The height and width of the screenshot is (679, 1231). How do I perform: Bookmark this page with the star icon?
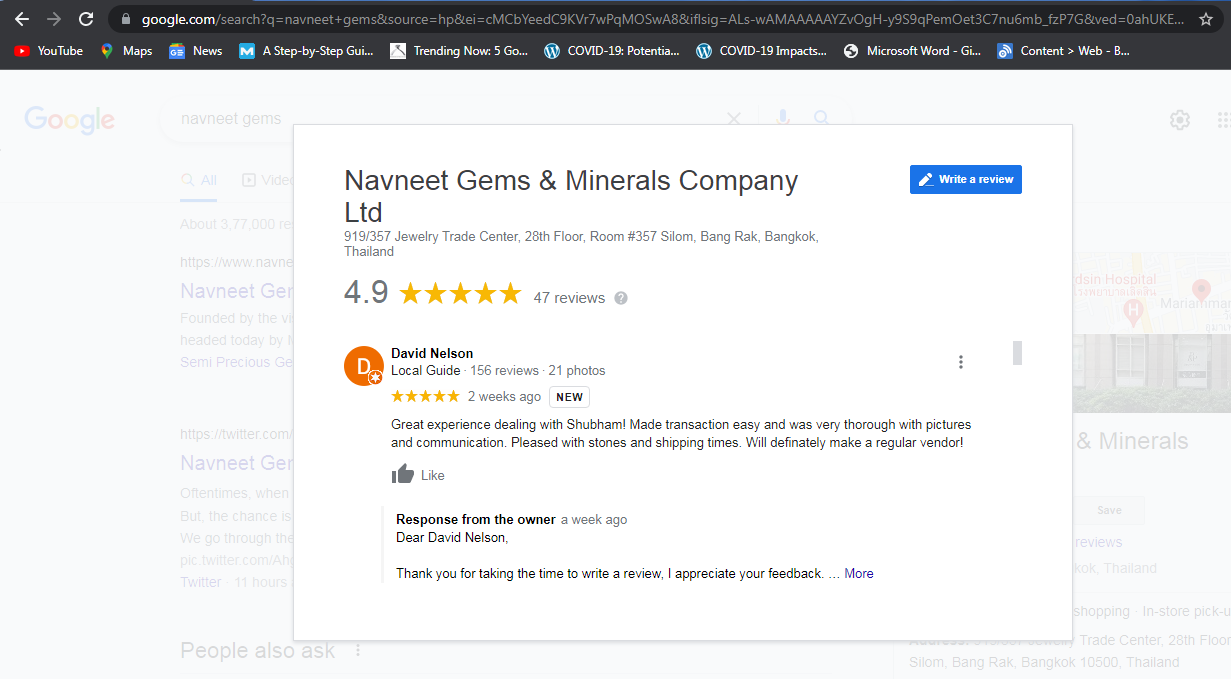1205,17
